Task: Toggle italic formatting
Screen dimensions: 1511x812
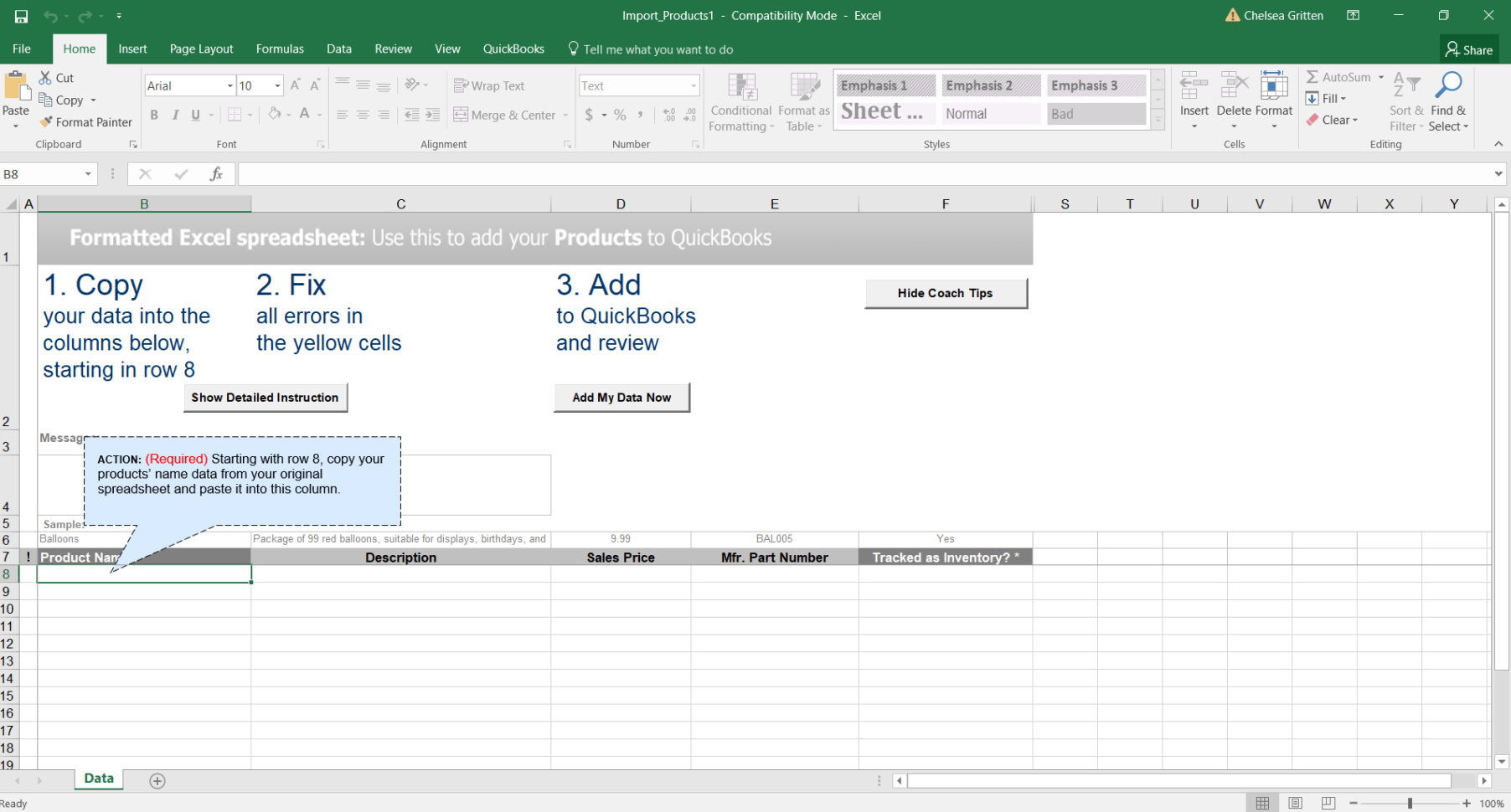Action: pos(176,115)
